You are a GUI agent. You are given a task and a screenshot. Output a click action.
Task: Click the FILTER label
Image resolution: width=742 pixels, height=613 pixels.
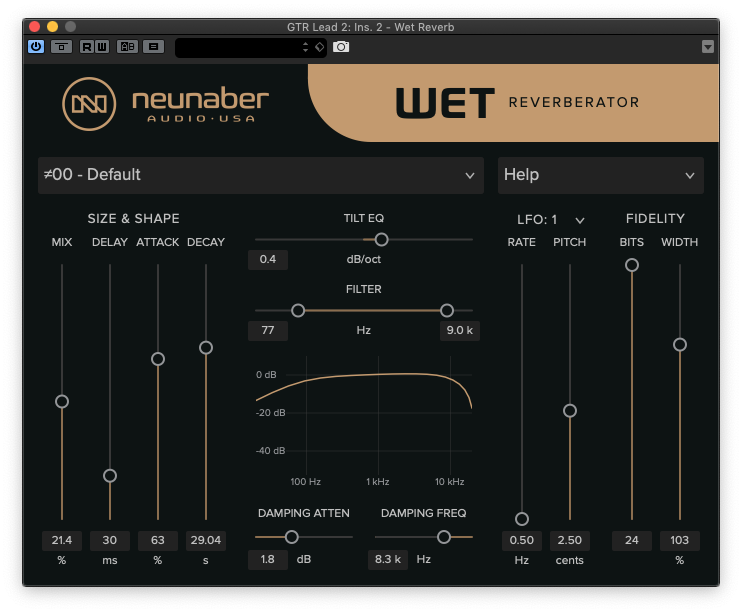364,289
